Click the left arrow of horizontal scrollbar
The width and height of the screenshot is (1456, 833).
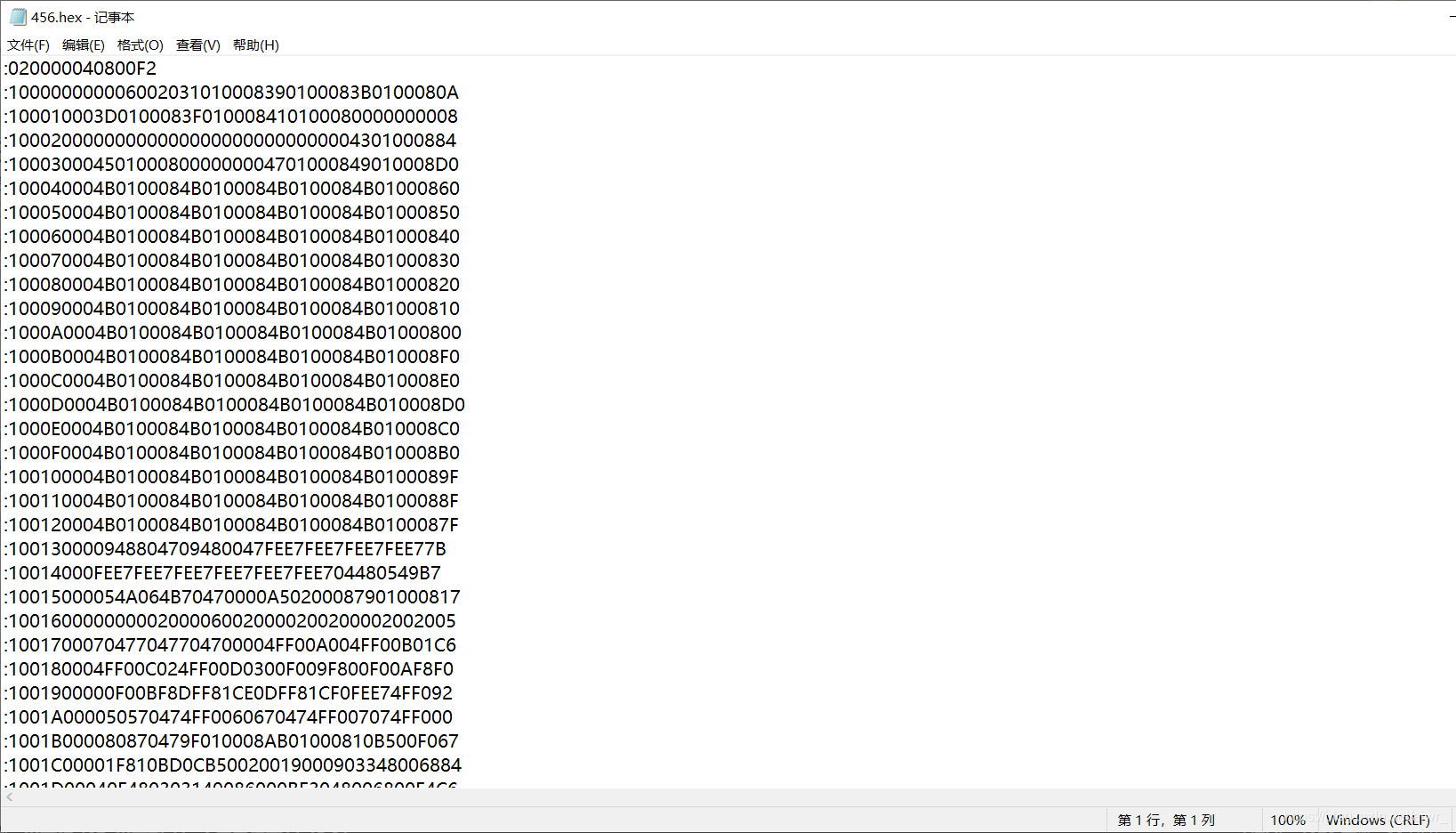pos(9,797)
